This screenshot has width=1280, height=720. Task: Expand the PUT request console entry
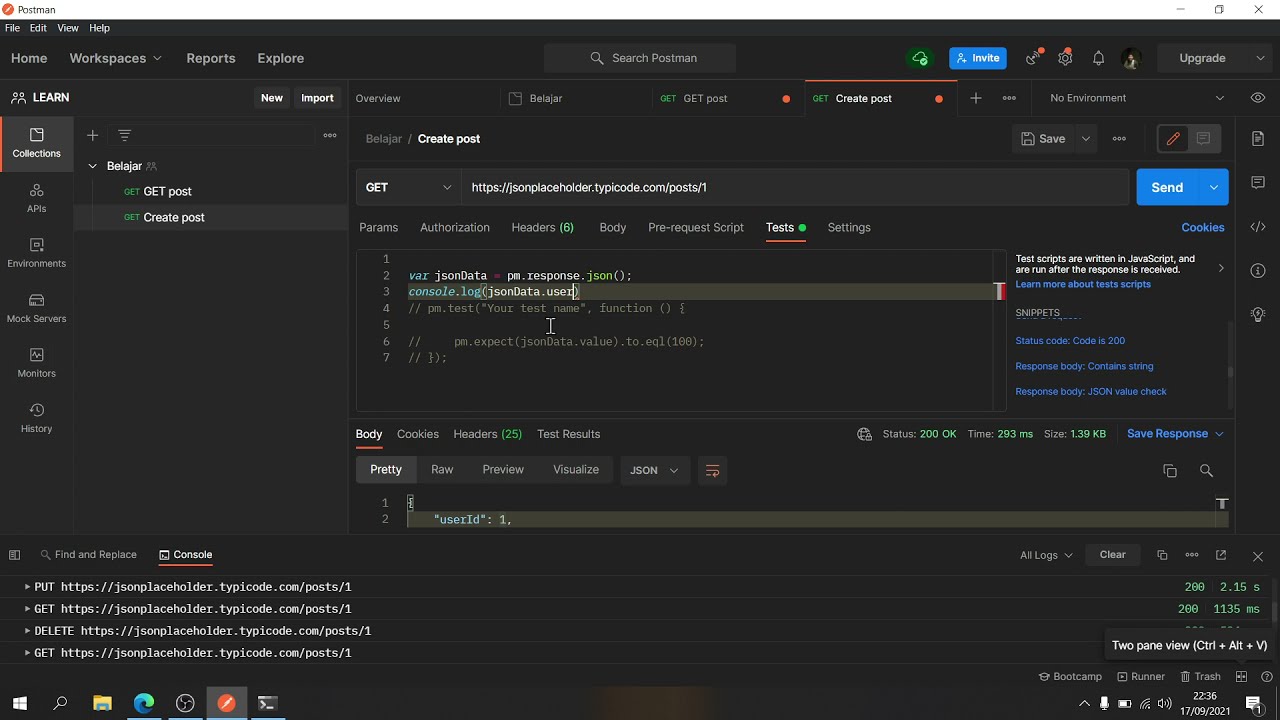28,587
